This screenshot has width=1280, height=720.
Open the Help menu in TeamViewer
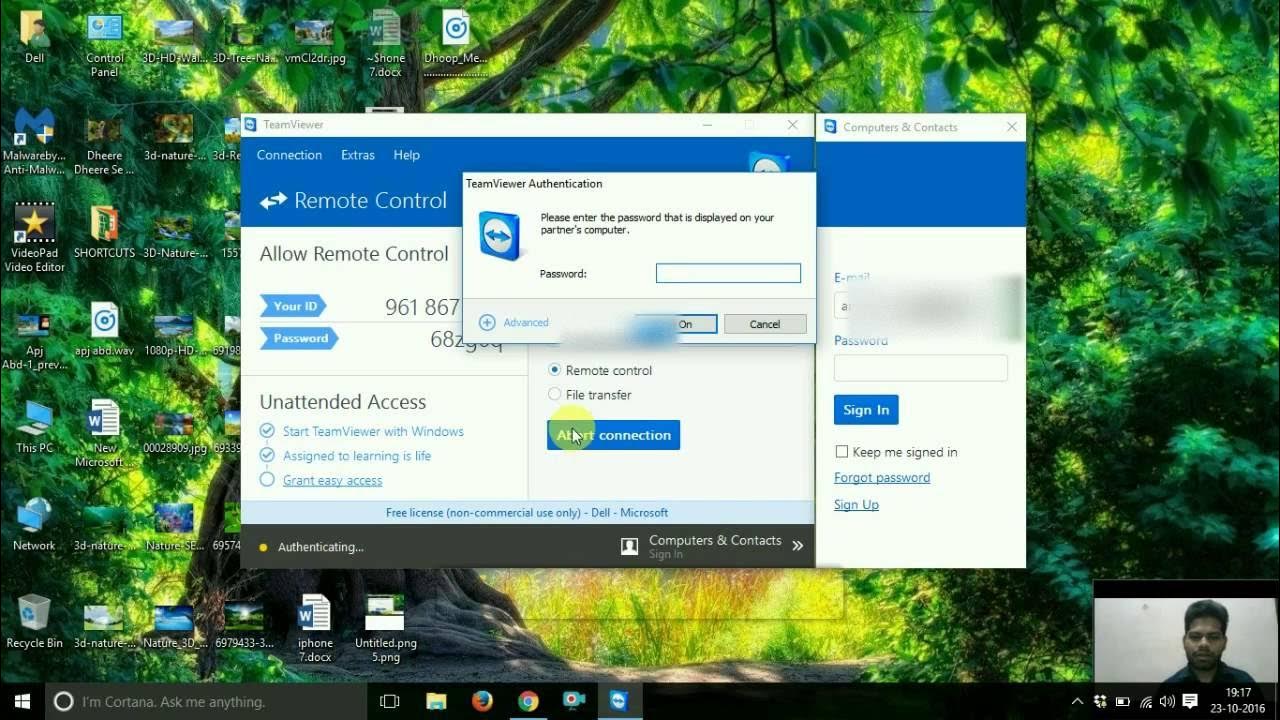tap(406, 155)
